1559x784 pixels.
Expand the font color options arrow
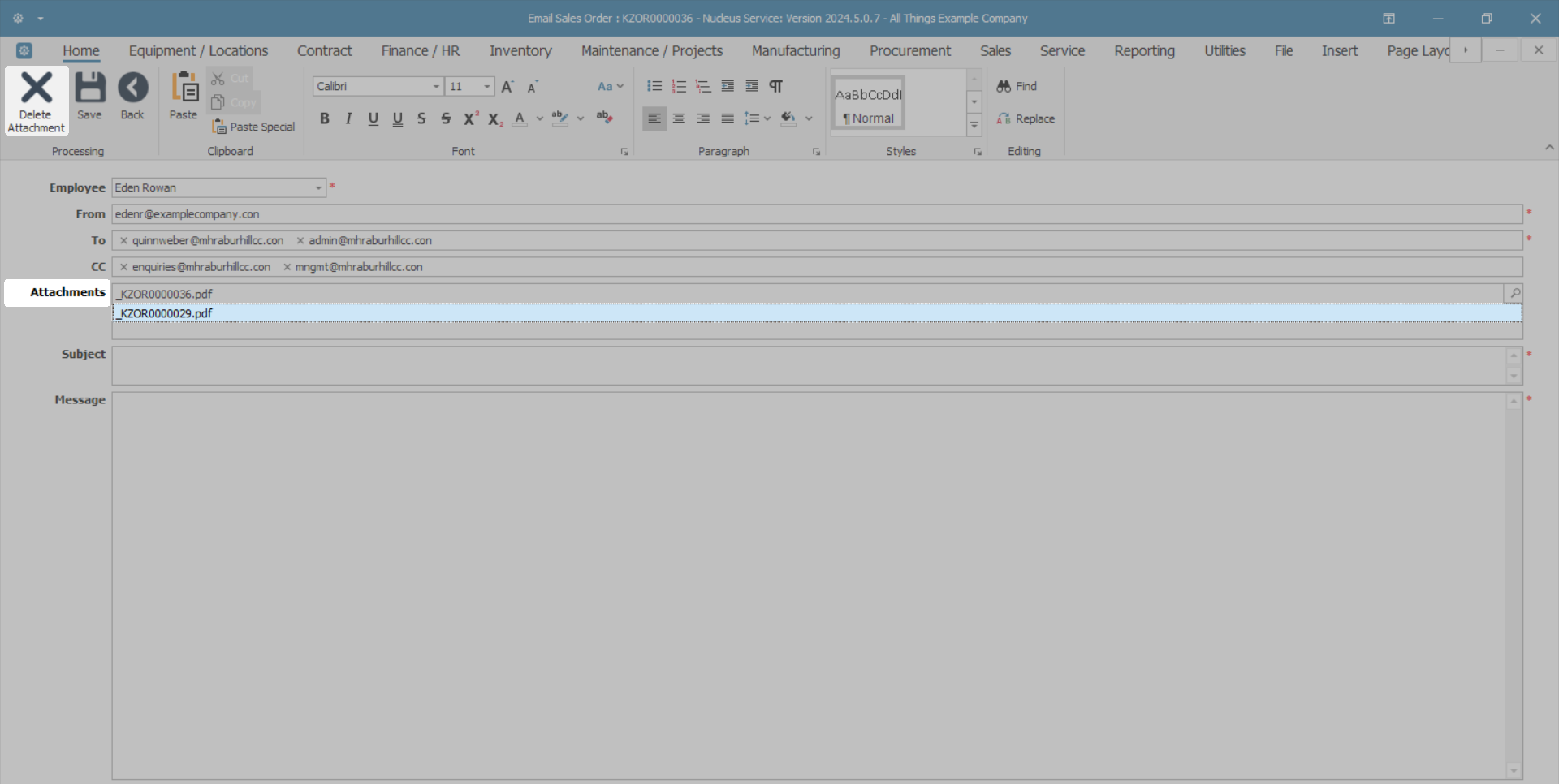[540, 118]
